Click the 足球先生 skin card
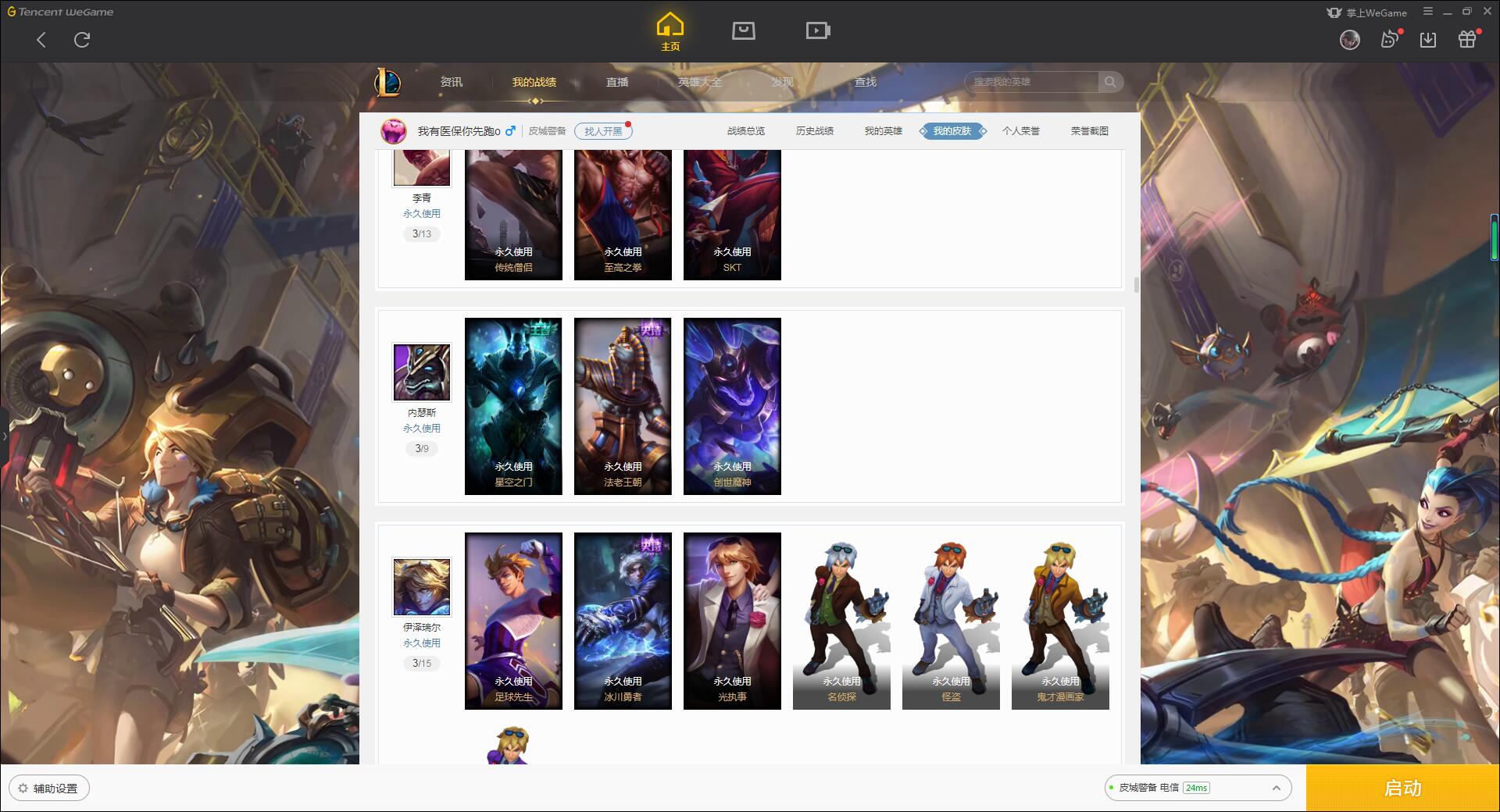 tap(513, 621)
